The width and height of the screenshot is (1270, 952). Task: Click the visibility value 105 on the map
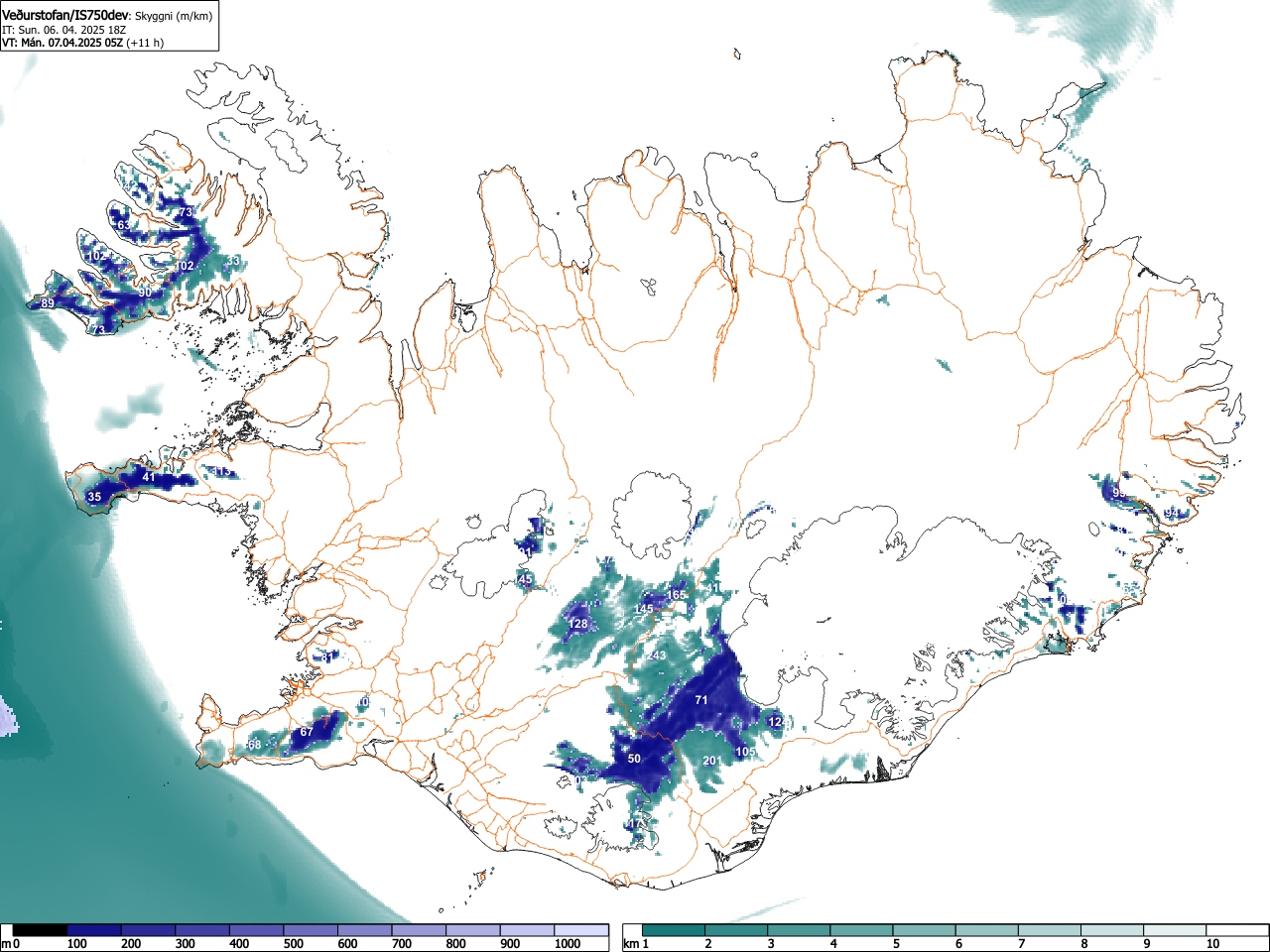746,752
